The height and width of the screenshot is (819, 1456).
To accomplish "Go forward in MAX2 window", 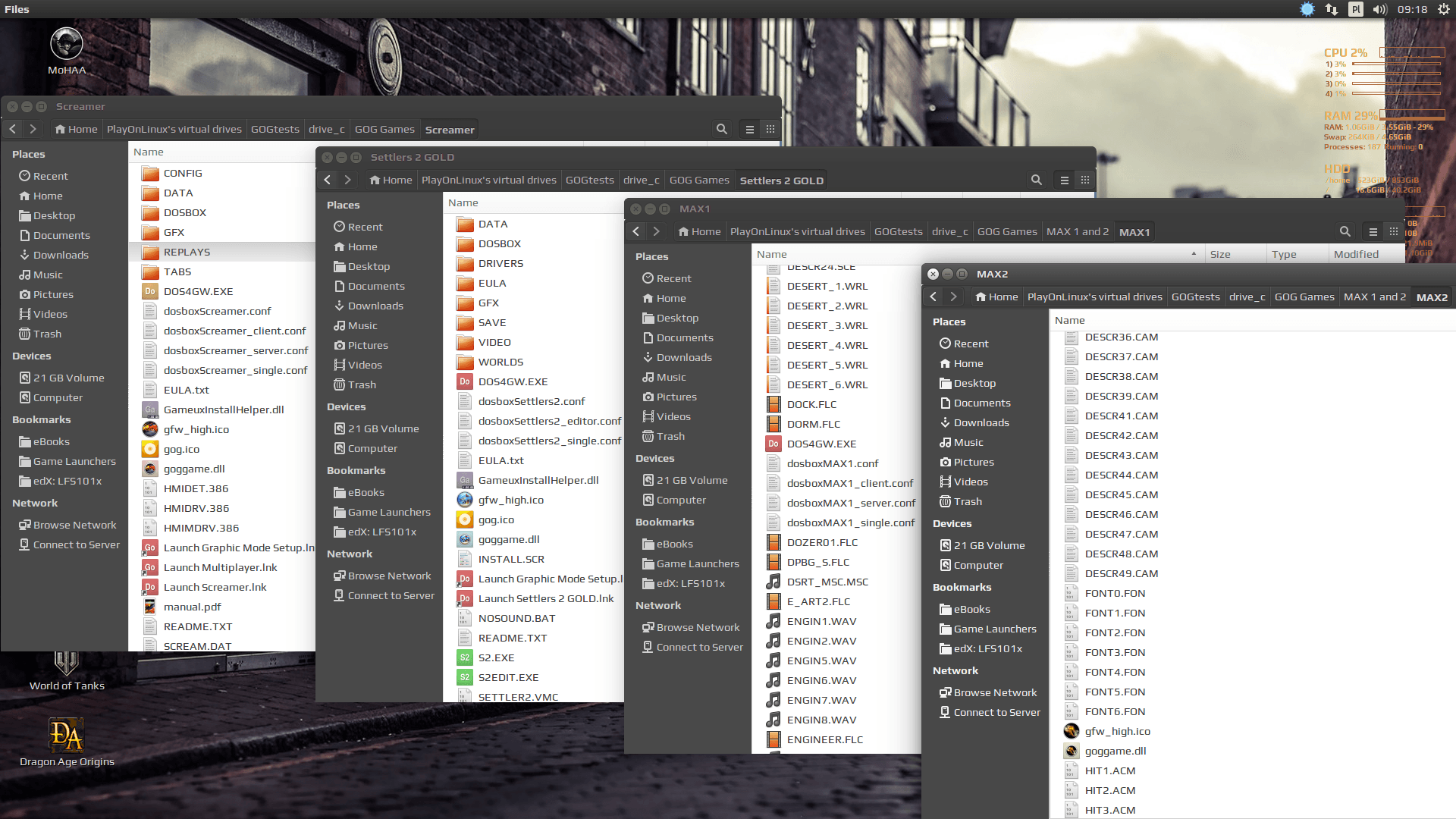I will (954, 297).
